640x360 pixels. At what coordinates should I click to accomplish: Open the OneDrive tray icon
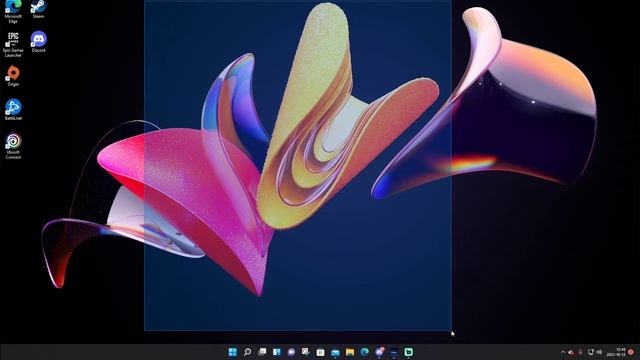click(x=571, y=352)
